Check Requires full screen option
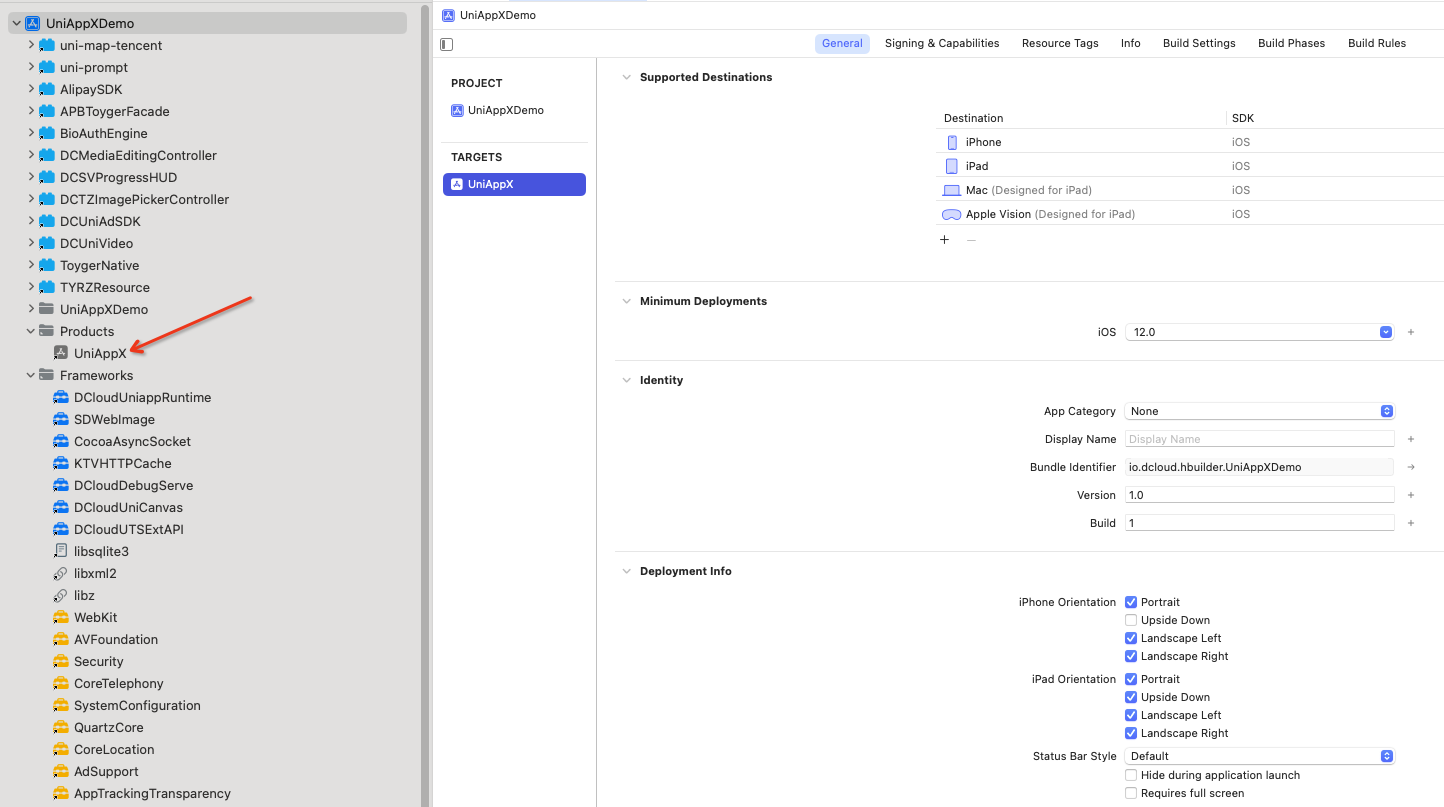This screenshot has width=1444, height=807. tap(1131, 793)
